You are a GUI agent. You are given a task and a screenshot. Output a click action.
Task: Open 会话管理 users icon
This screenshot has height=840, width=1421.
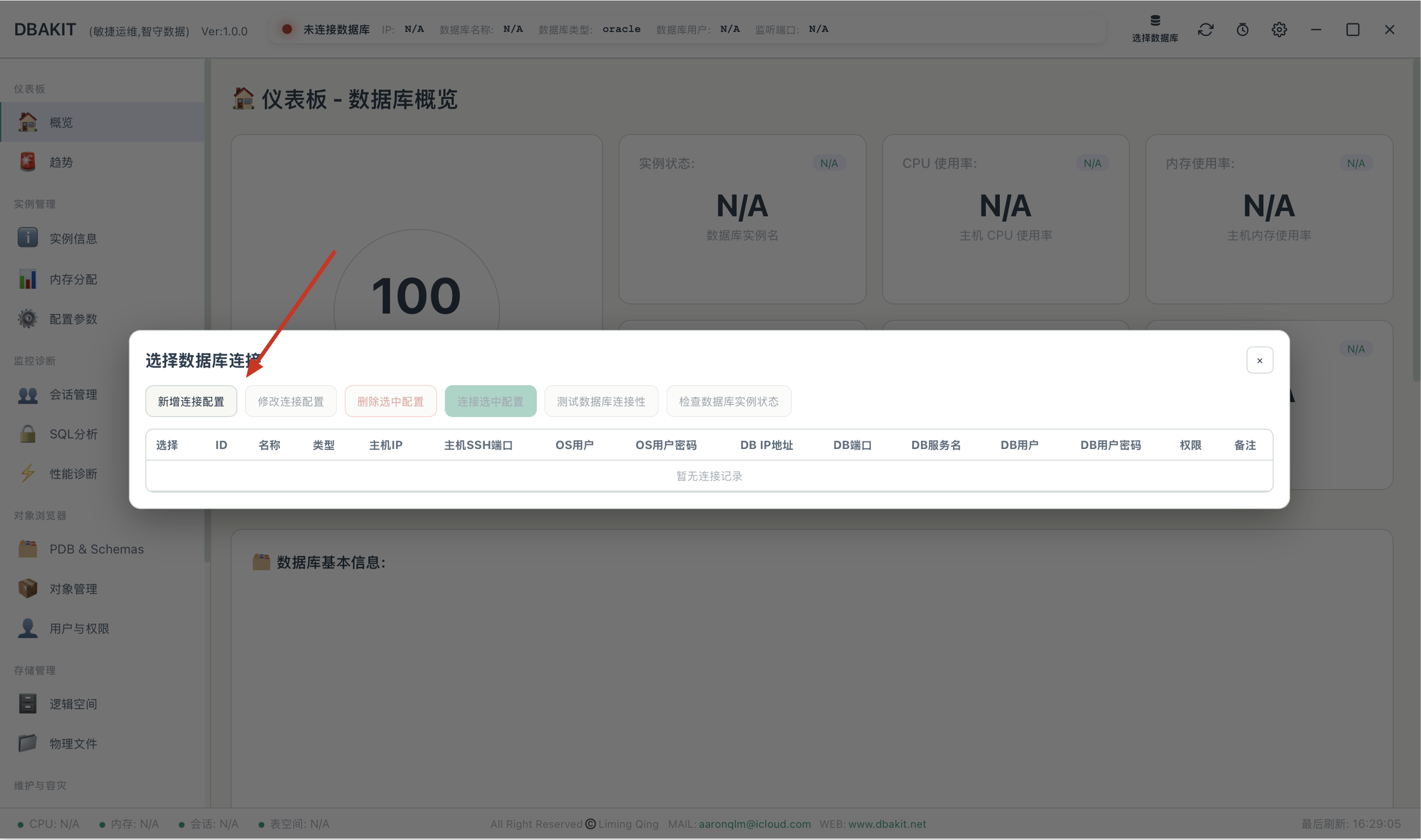[x=27, y=395]
